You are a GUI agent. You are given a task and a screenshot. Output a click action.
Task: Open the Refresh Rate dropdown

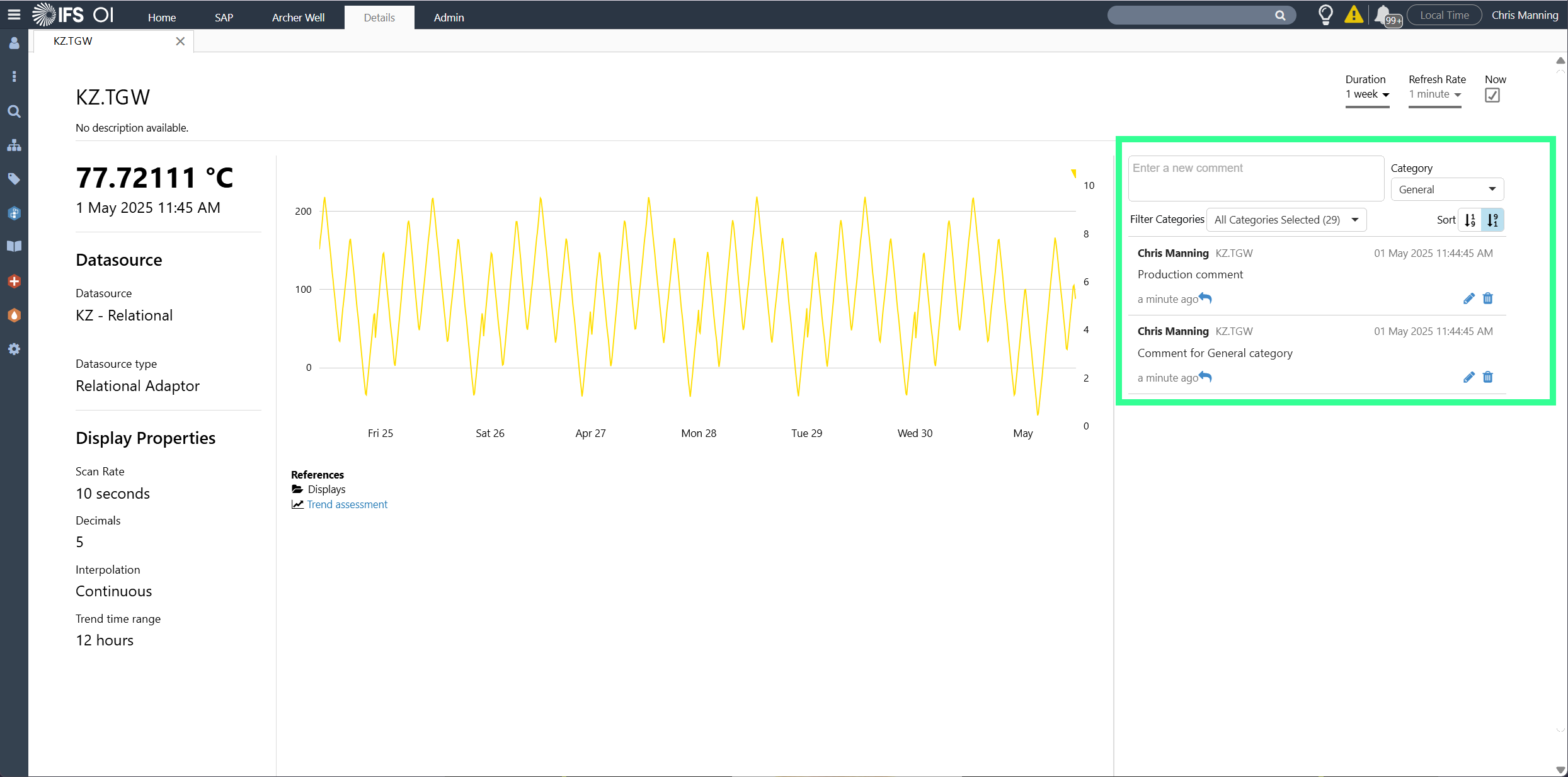click(x=1434, y=94)
